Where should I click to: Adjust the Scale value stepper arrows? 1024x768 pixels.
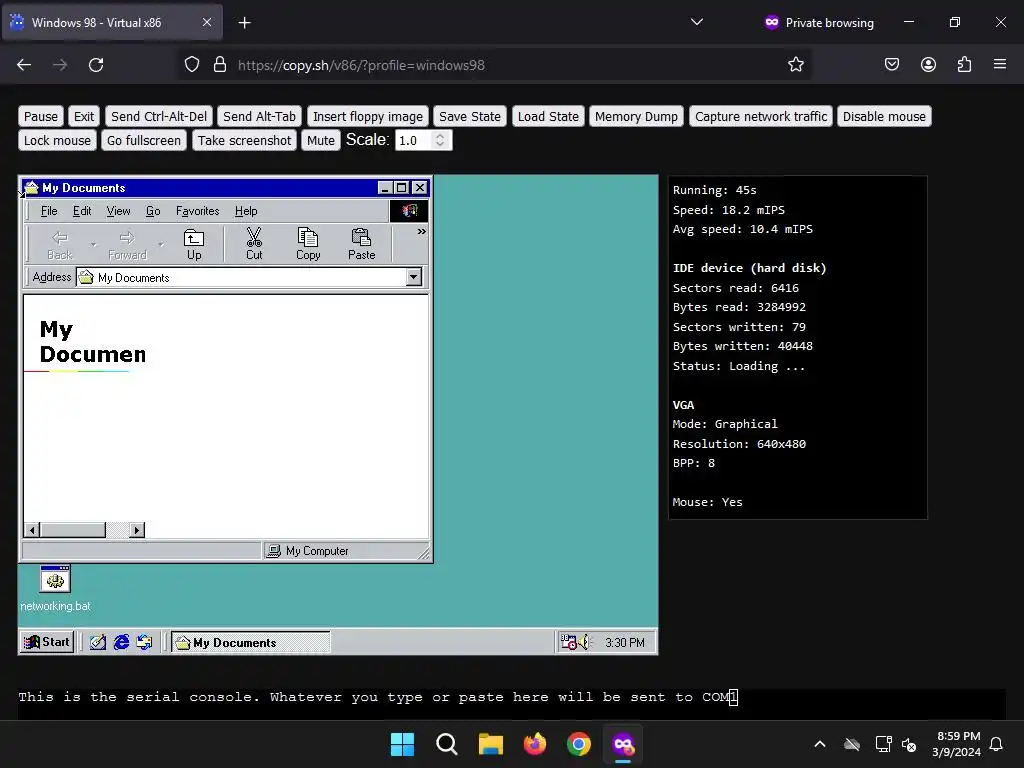440,140
